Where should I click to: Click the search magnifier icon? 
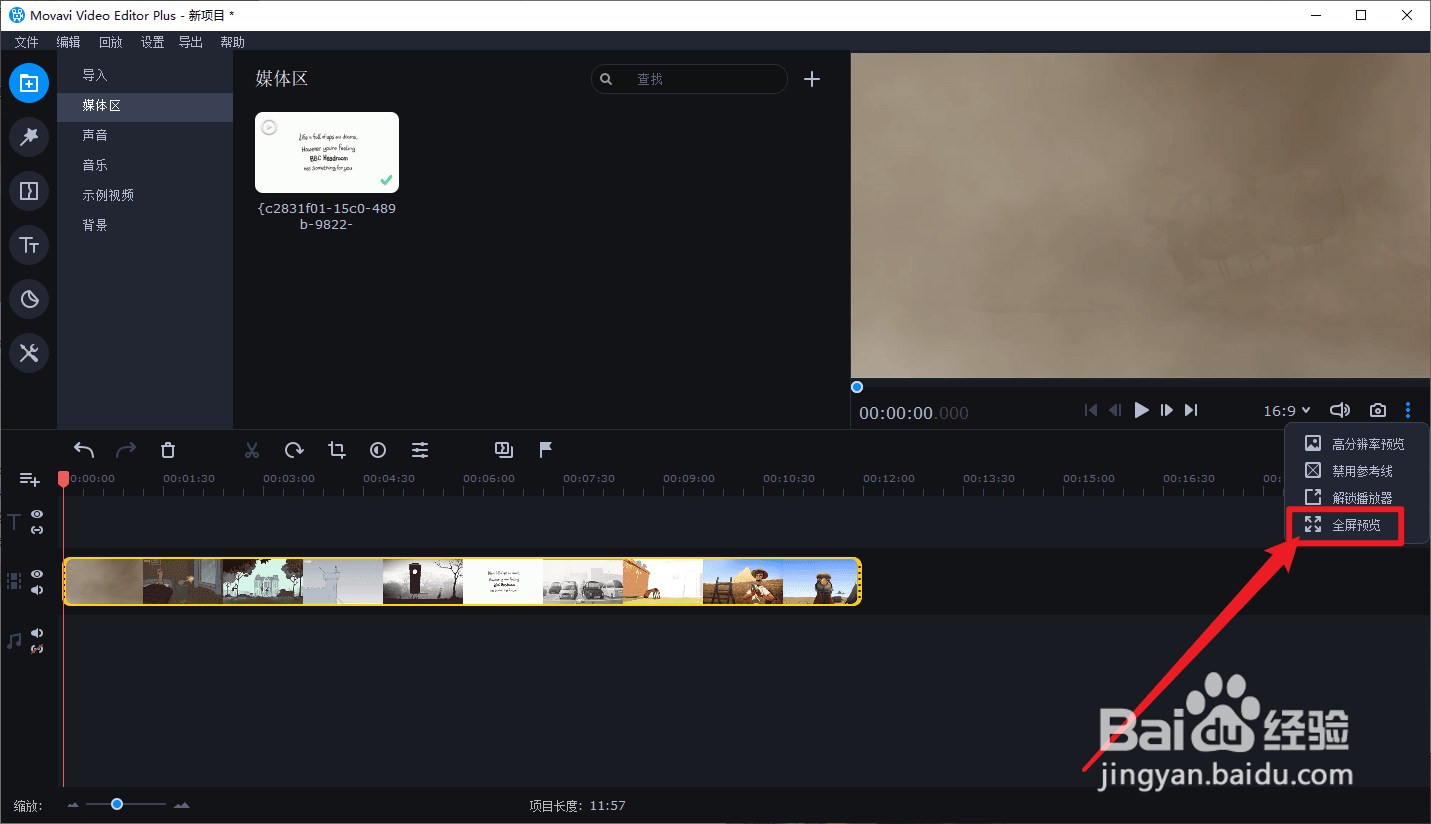(x=606, y=79)
